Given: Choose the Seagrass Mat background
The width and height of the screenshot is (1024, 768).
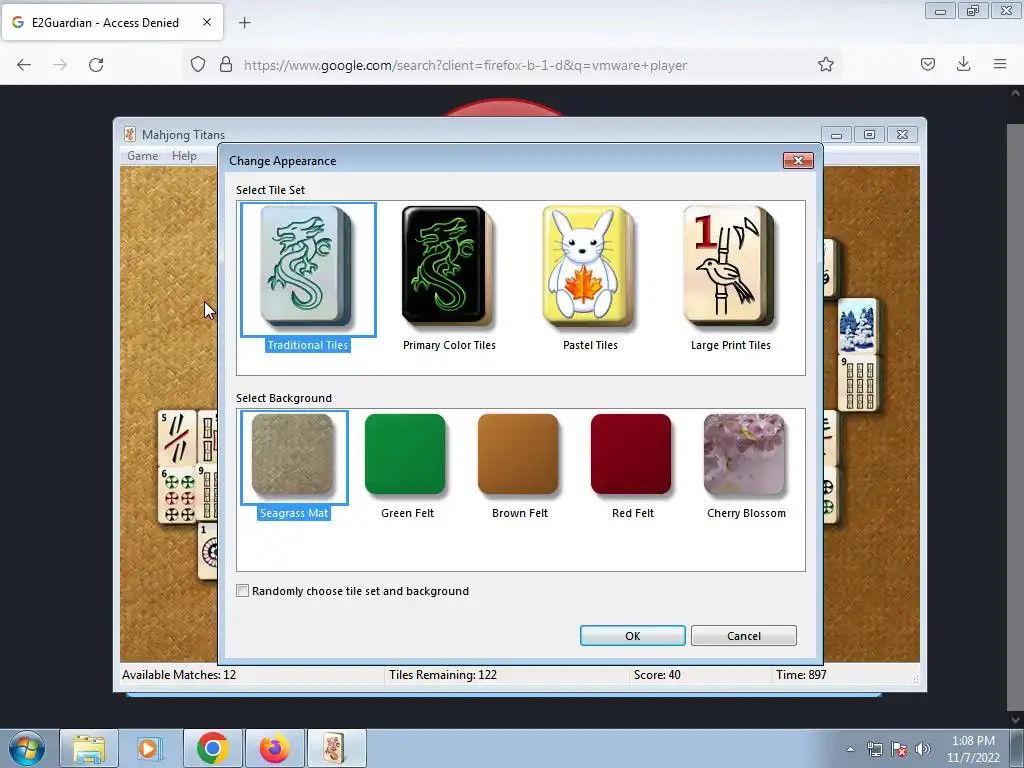Looking at the screenshot, I should [x=294, y=456].
